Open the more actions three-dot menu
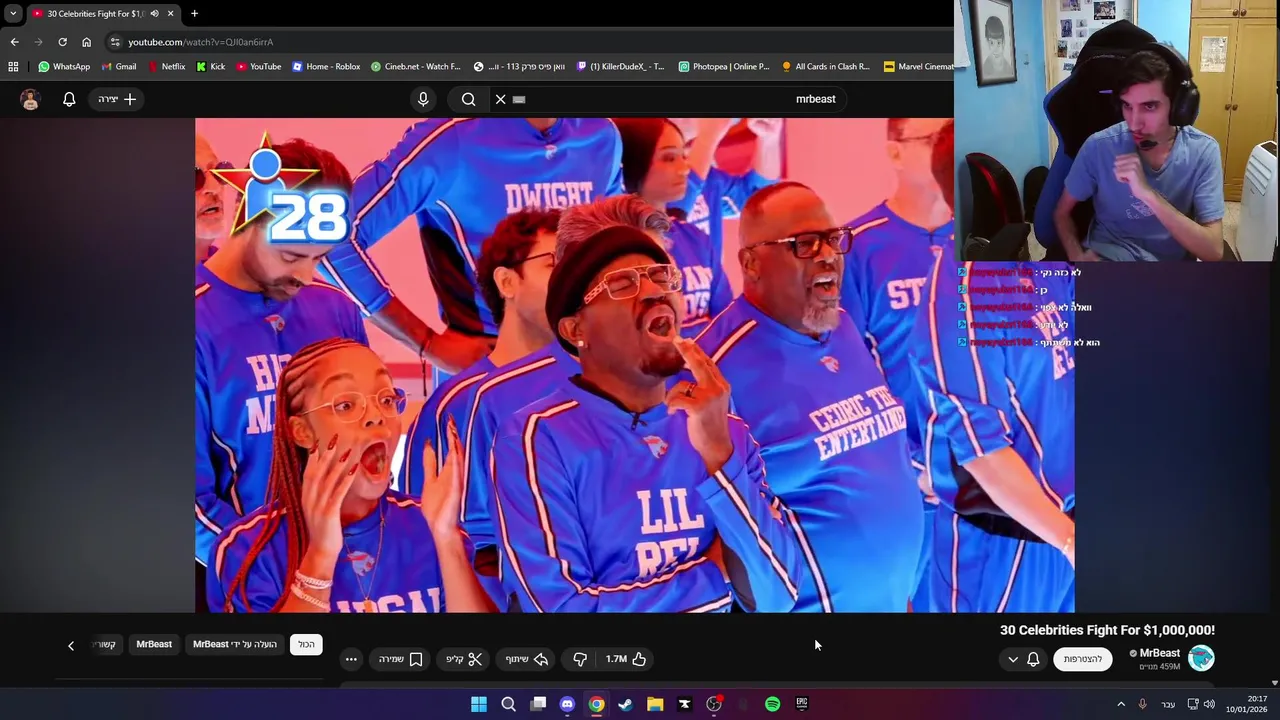This screenshot has width=1280, height=720. [351, 659]
